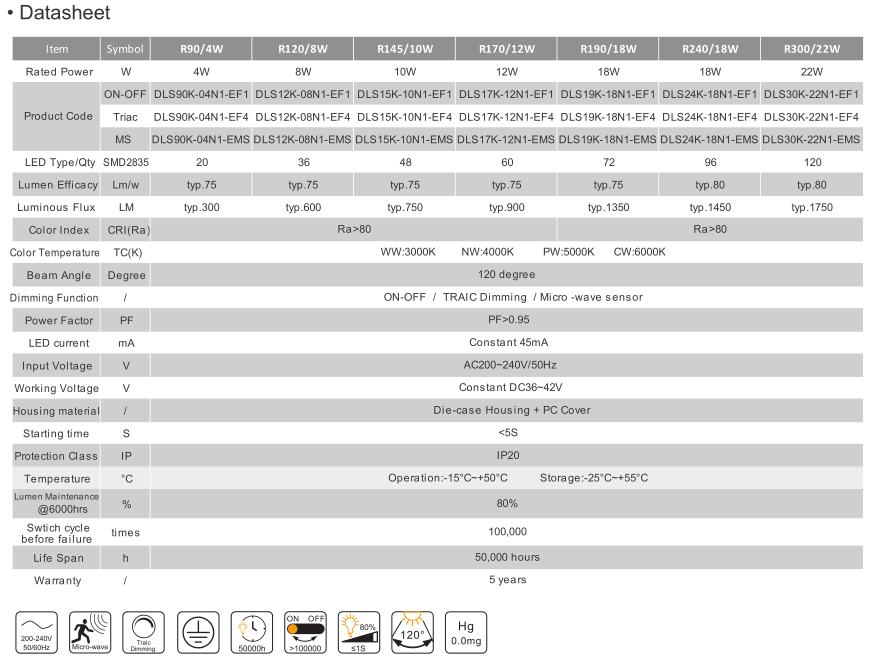
Task: Select the Hg 0.0mg mercury-free icon
Action: [464, 632]
